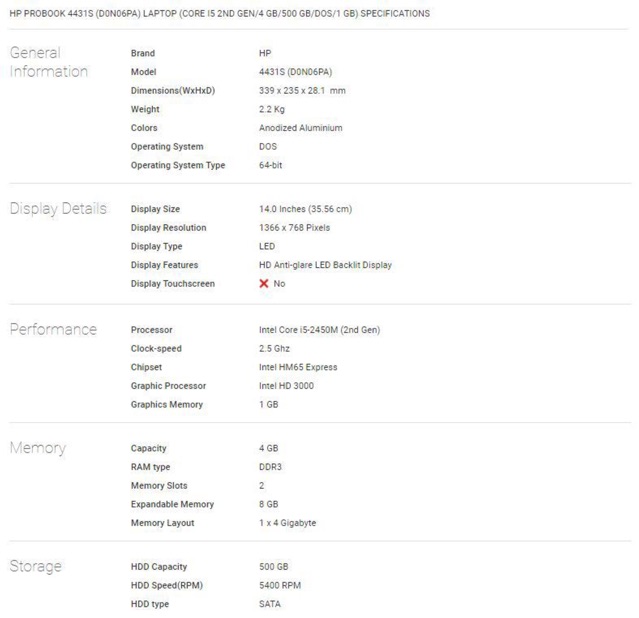Select the Performance section heading

53,330
